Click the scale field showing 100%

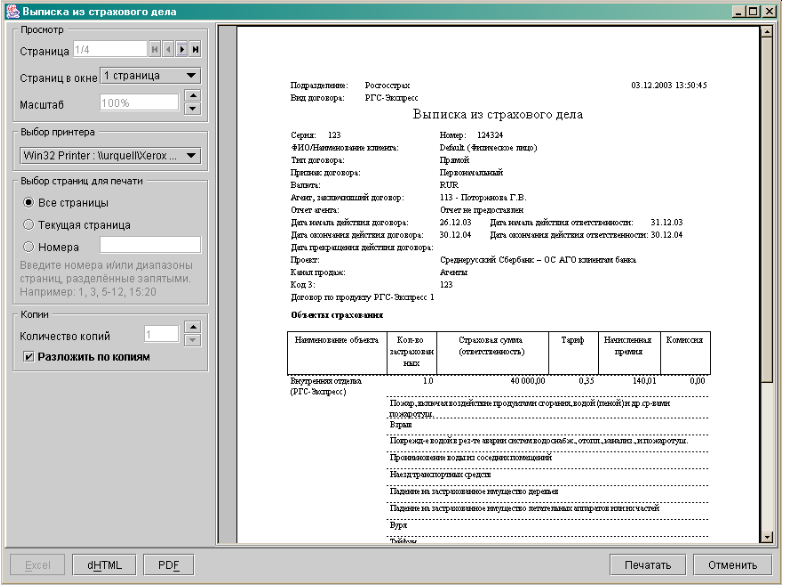click(139, 103)
